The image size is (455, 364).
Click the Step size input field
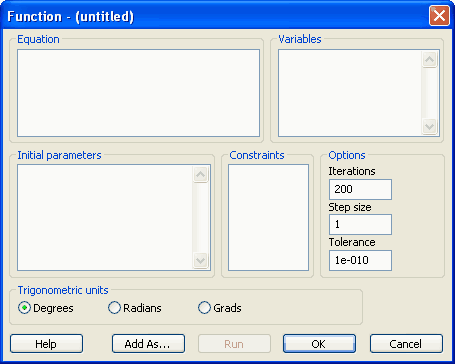tap(360, 224)
